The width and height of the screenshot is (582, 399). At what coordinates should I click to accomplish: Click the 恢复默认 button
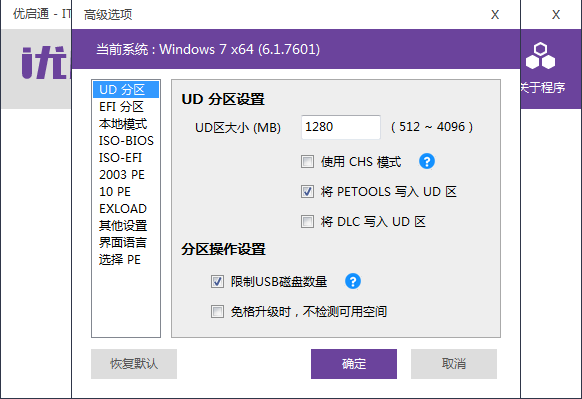(134, 364)
